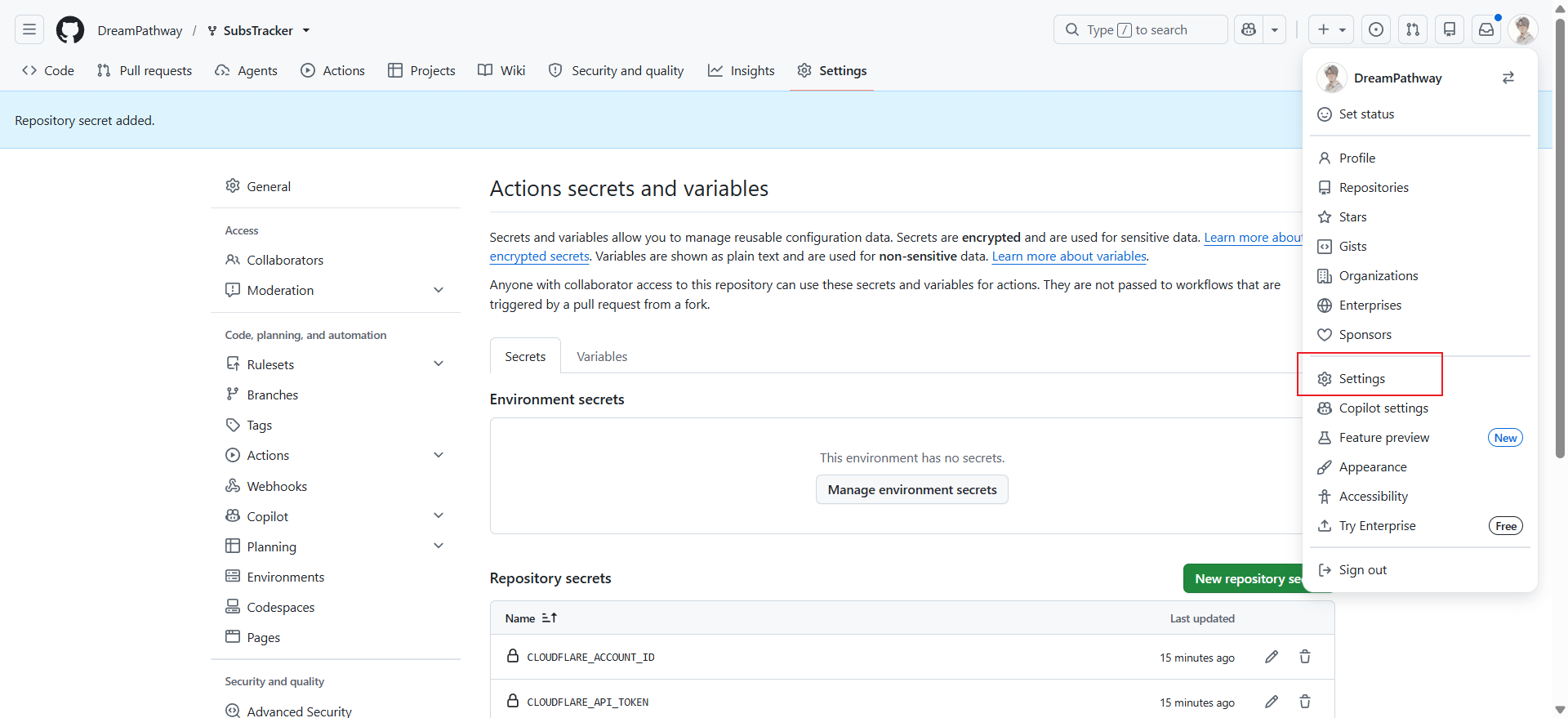Open the Actions repository tab
The width and height of the screenshot is (1568, 718).
click(332, 71)
